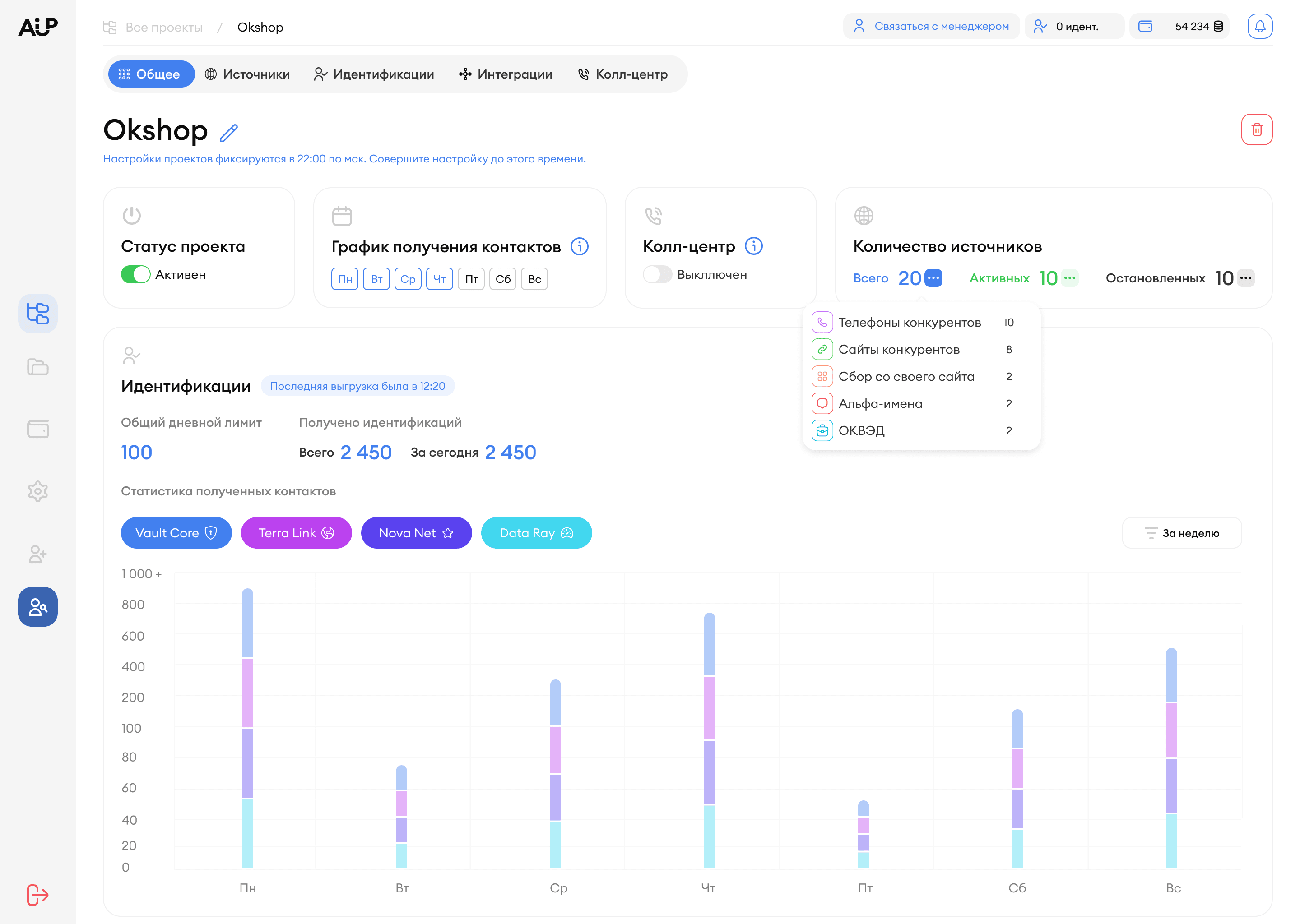Open the ellipsis next to Всего 20

tap(933, 278)
